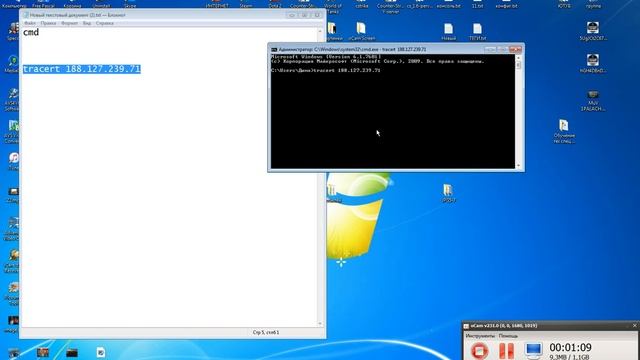The width and height of the screenshot is (640, 360).
Task: Select the upper of two dark desktop thumbnails
Action: coord(593,31)
